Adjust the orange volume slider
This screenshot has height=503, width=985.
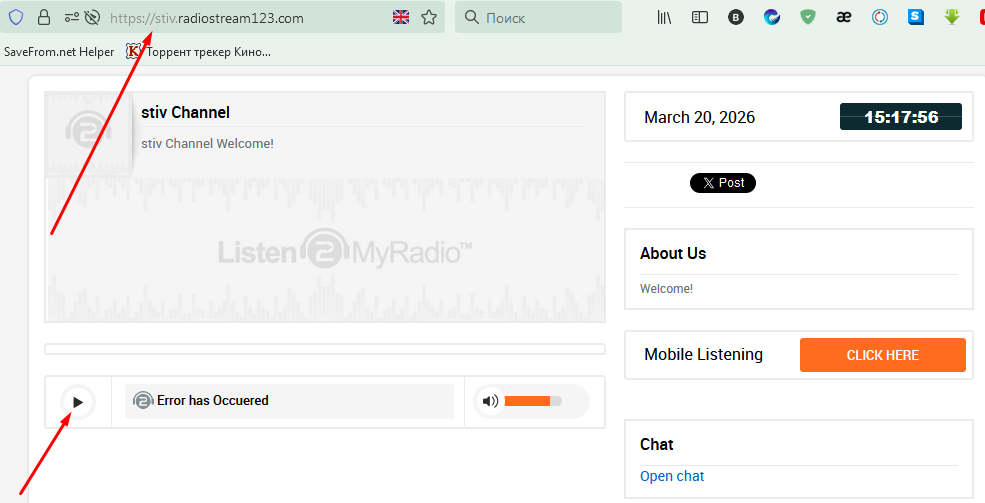[532, 401]
